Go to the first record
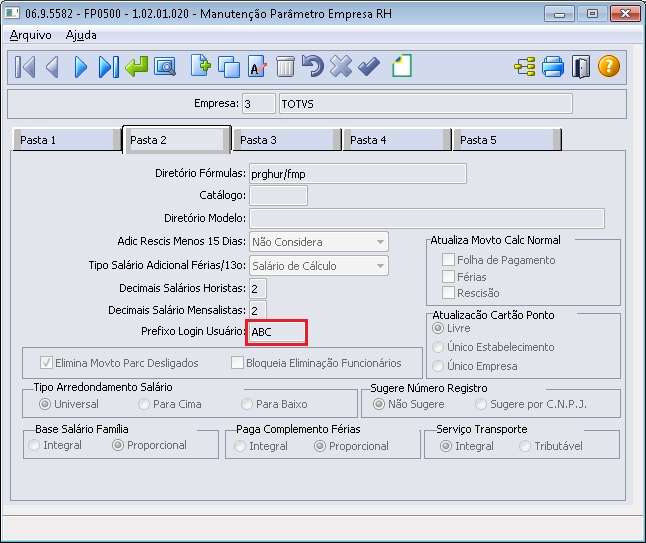 pos(25,67)
